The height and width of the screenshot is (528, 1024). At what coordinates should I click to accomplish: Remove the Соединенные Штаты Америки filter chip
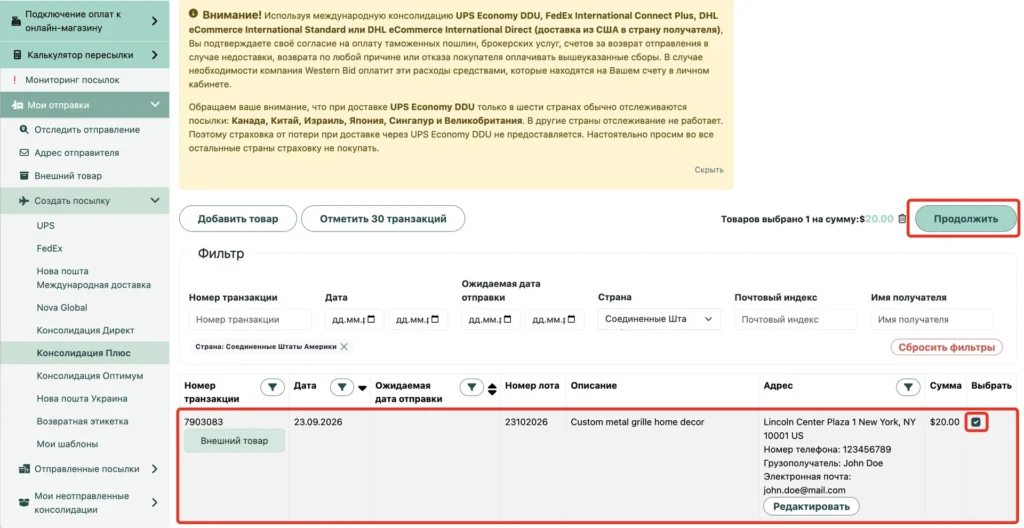[x=344, y=346]
